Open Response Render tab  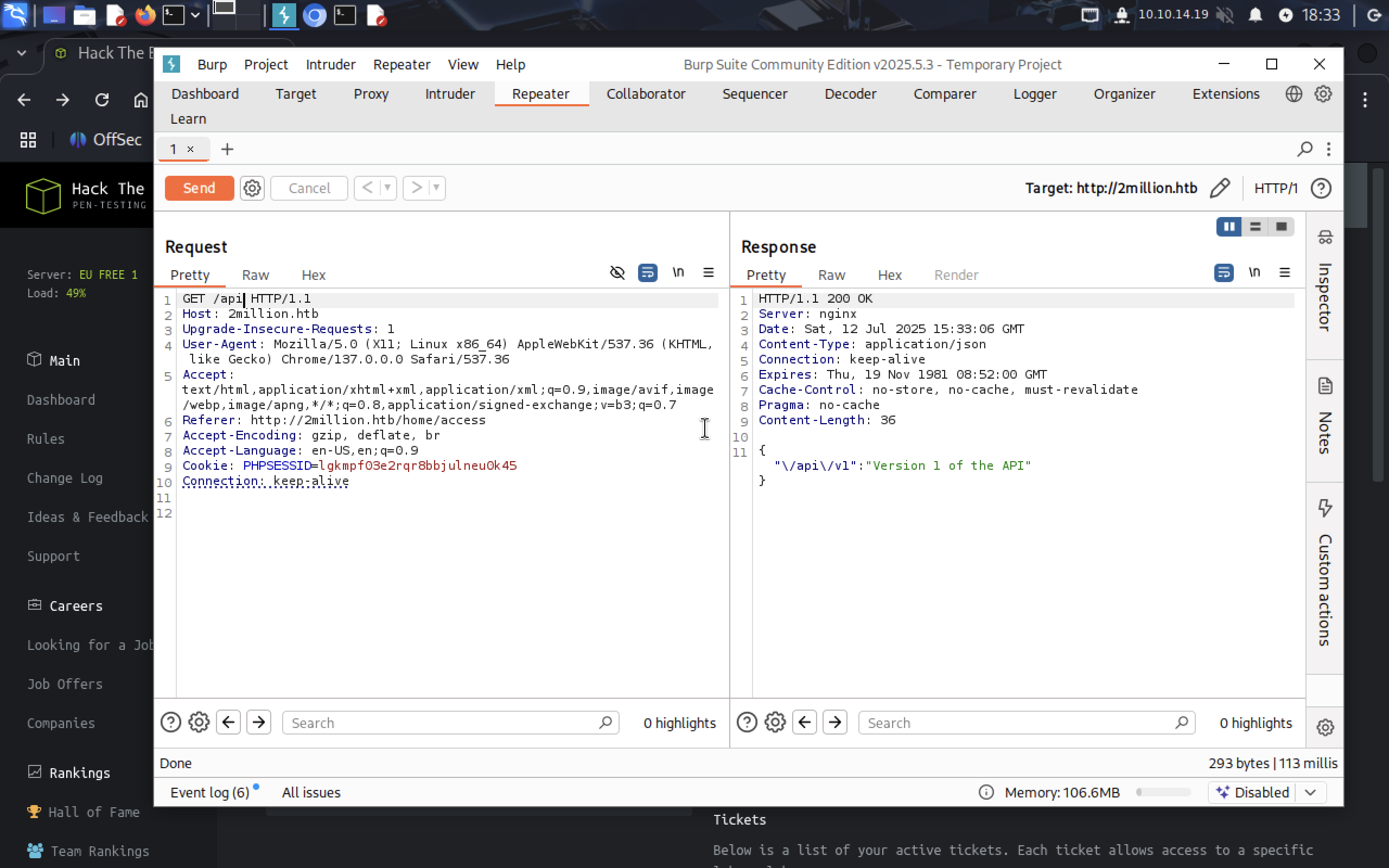click(956, 275)
